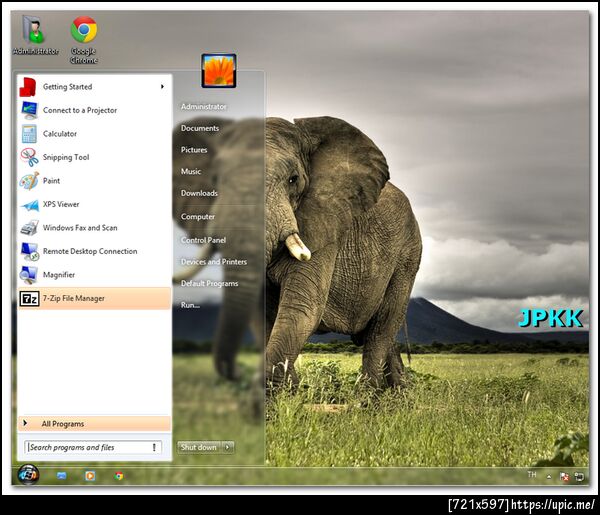
Task: Open Getting Started from Start menu
Action: [94, 87]
